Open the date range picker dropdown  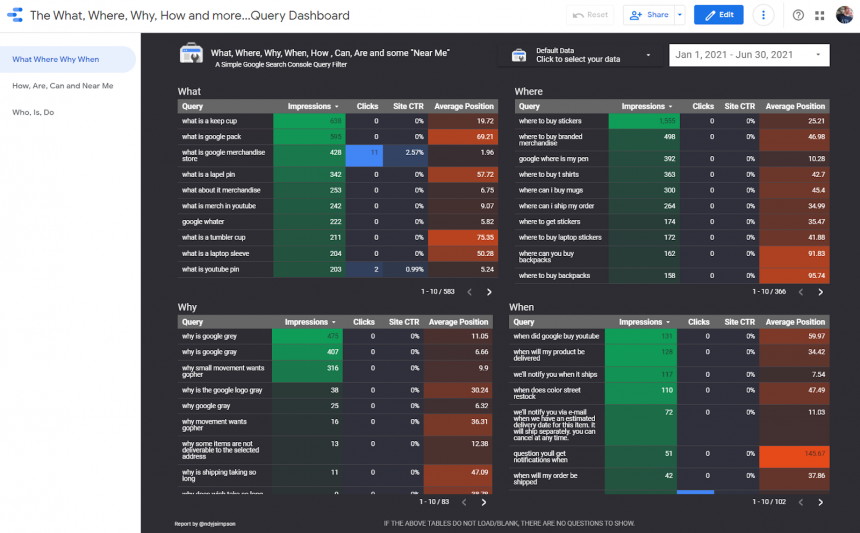pos(749,55)
